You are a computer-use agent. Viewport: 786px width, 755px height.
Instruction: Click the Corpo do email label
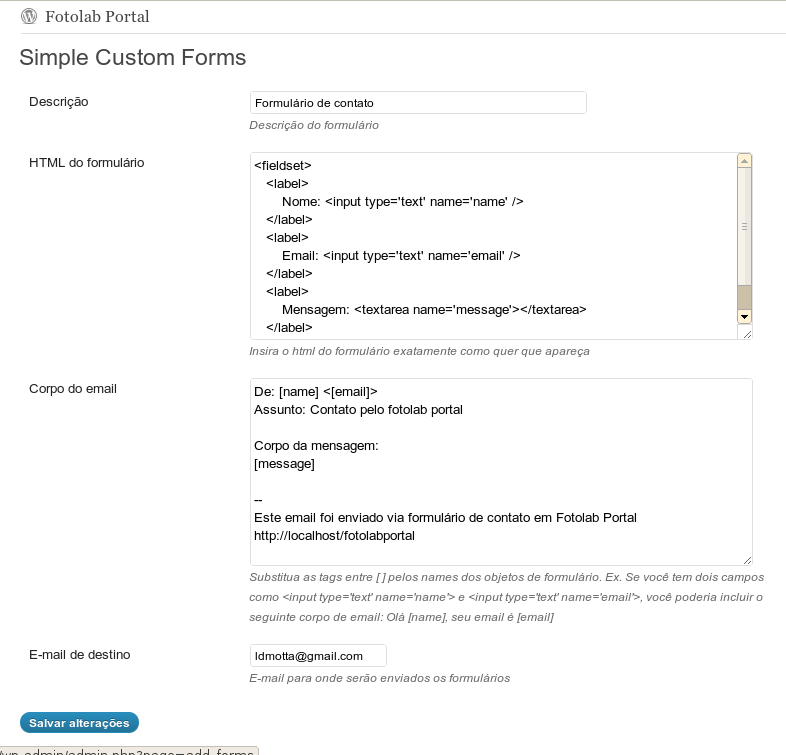click(x=73, y=389)
